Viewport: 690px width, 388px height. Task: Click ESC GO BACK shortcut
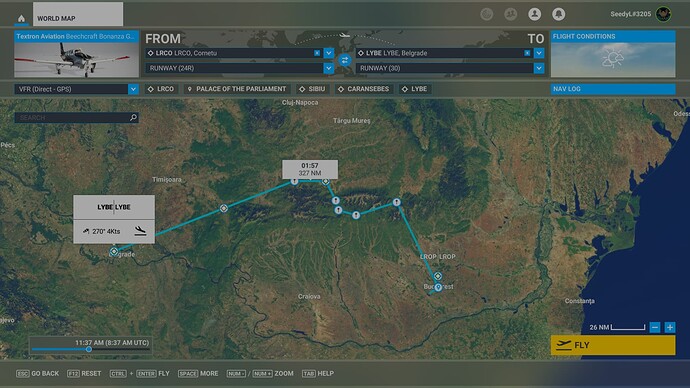coord(37,373)
